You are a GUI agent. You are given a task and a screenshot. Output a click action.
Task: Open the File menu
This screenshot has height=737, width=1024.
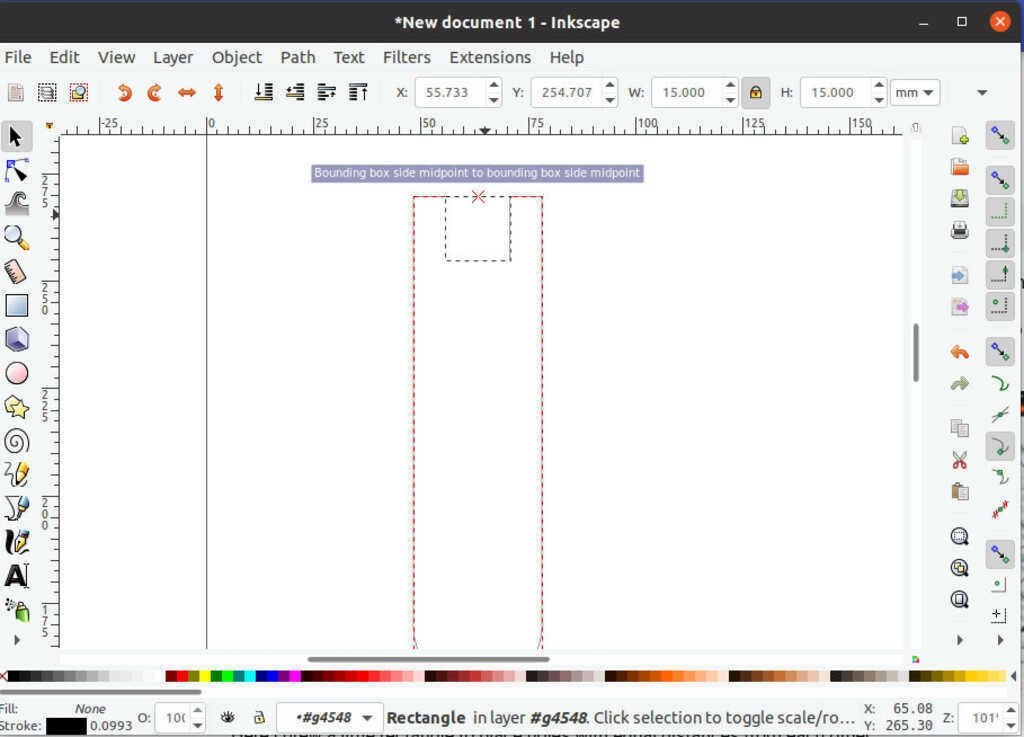tap(18, 57)
